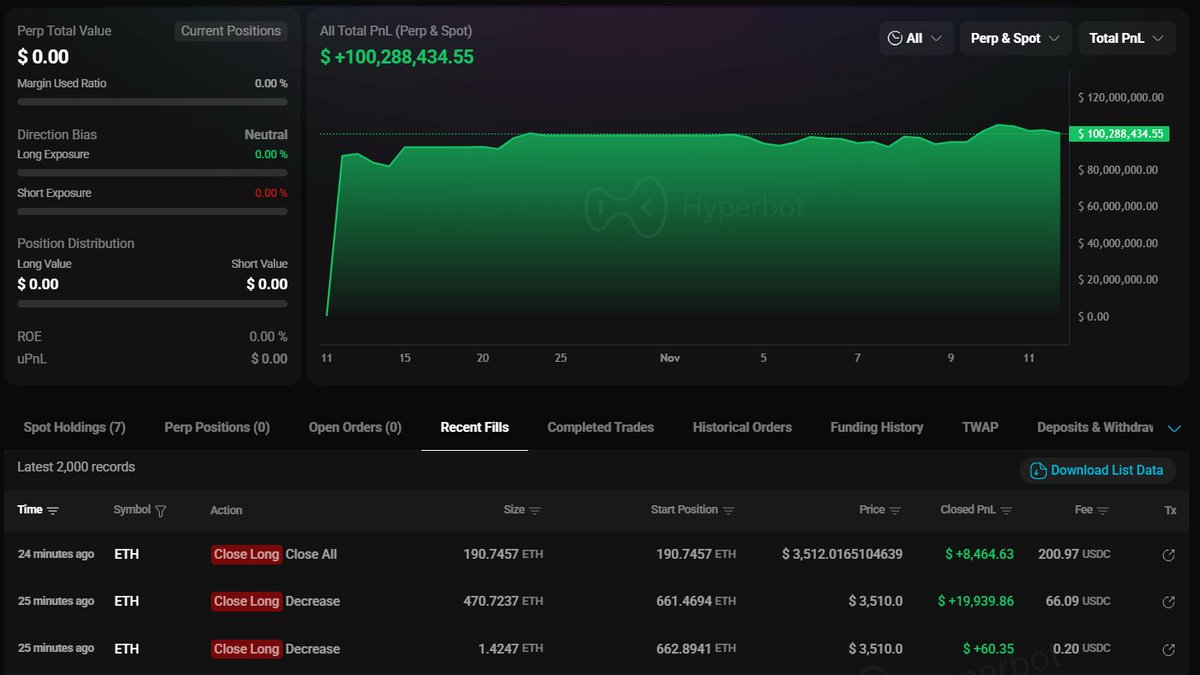Expand the chevron to reveal hidden tabs
This screenshot has width=1200, height=675.
[1174, 427]
